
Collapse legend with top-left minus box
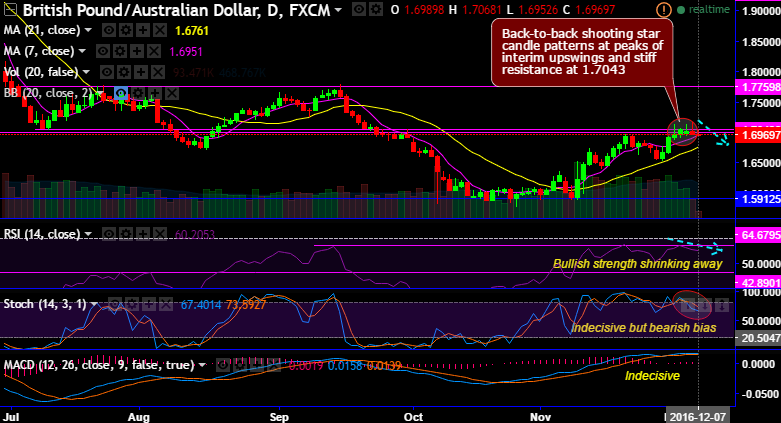10,9
